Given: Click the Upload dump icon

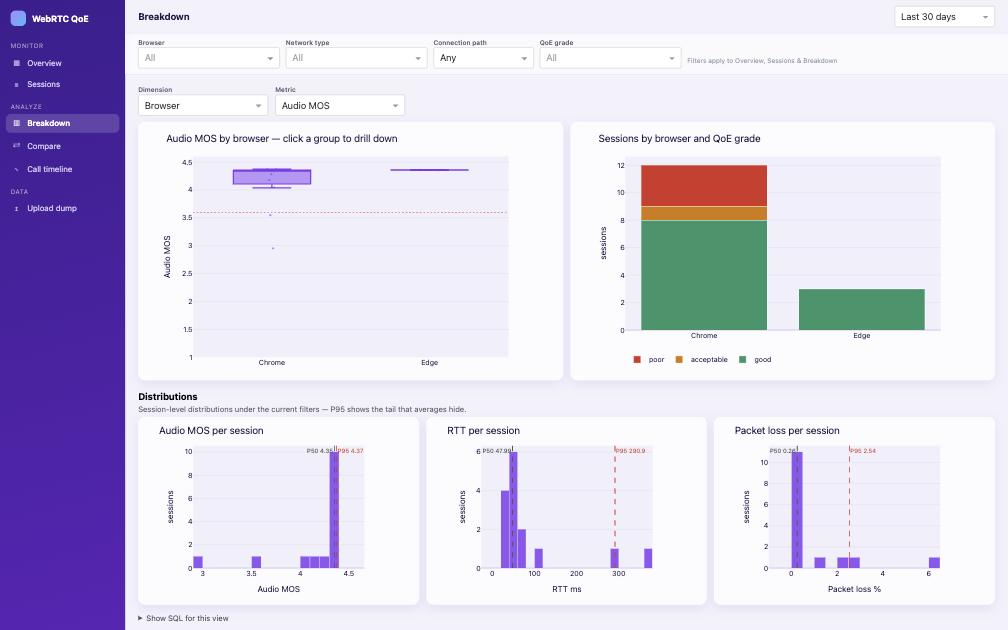Looking at the screenshot, I should click(17, 208).
